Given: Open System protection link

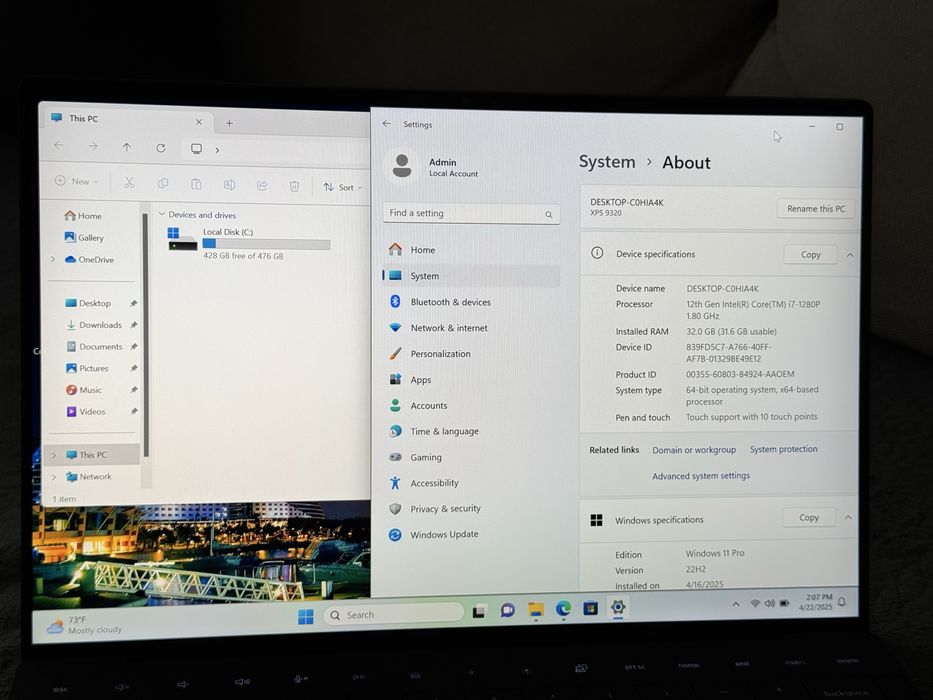Looking at the screenshot, I should (x=783, y=449).
